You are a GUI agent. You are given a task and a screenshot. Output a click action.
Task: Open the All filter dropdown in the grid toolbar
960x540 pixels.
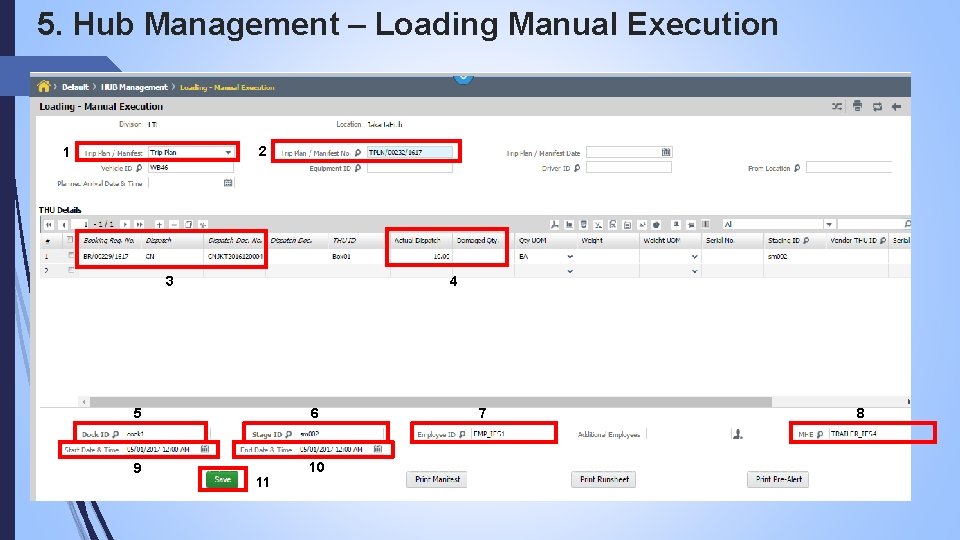(x=829, y=225)
